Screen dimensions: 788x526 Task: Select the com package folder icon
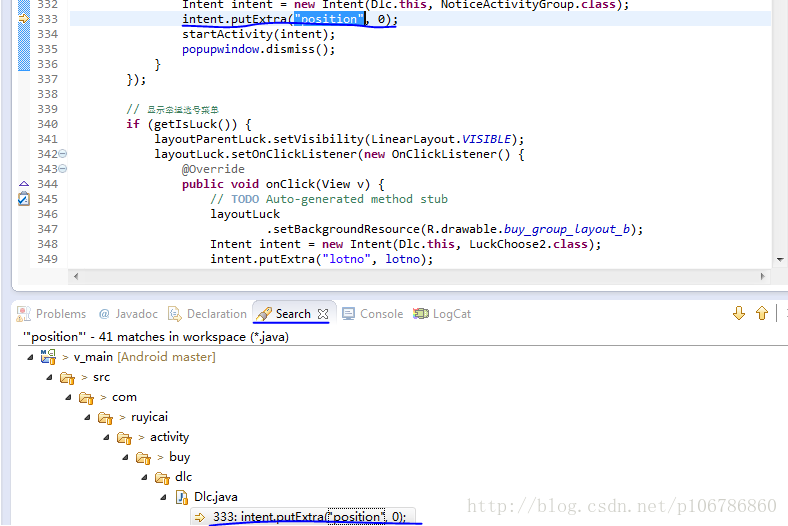86,397
